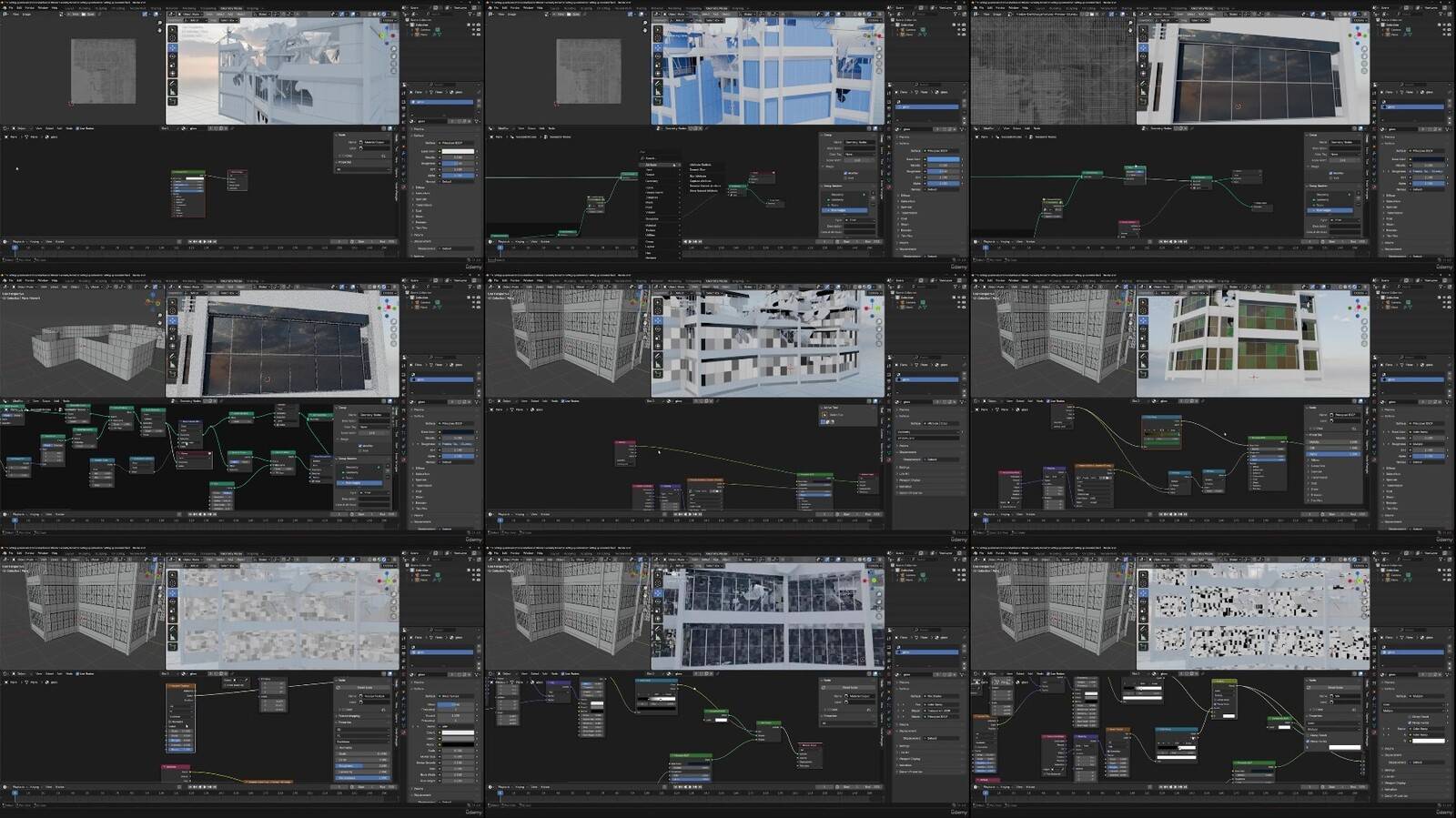1456x818 pixels.
Task: Open Surface Principled BSDF dropdown in sunset-sky building shot
Action: (458, 143)
